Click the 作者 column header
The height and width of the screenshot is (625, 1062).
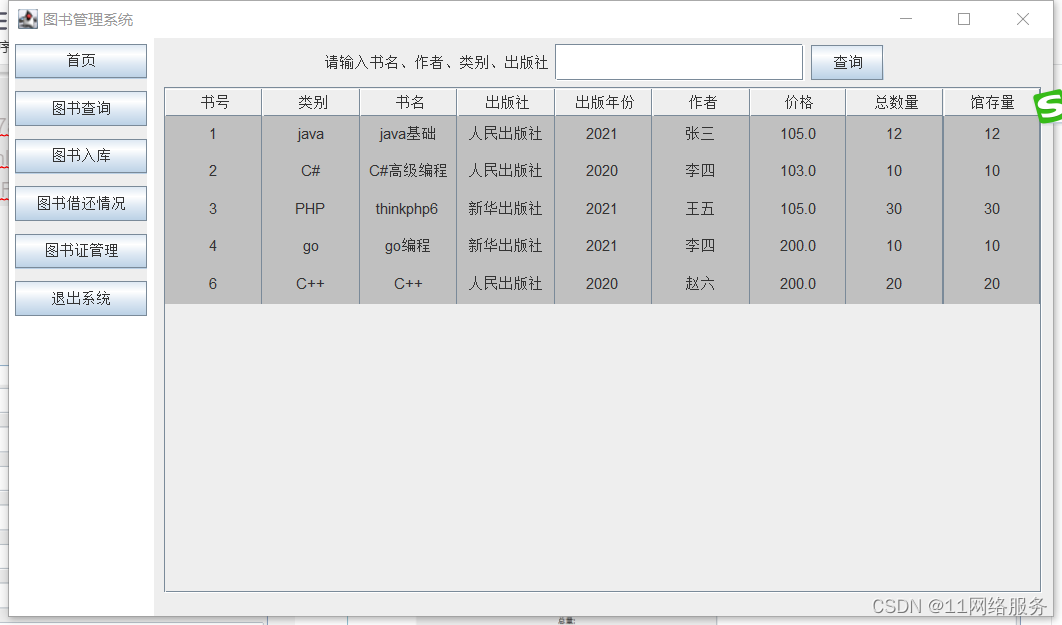point(701,102)
